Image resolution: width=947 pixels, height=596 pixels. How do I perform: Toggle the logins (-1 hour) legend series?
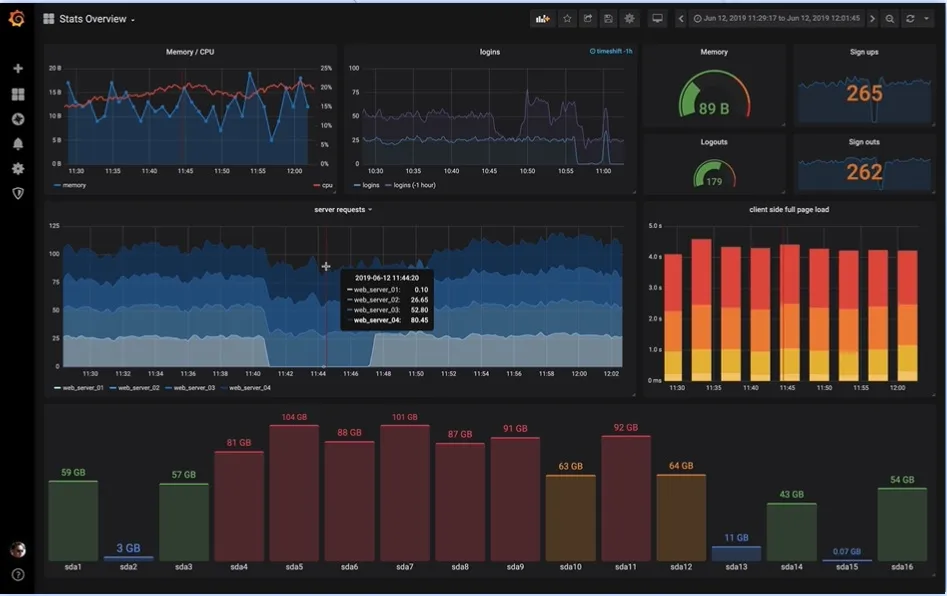coord(413,186)
